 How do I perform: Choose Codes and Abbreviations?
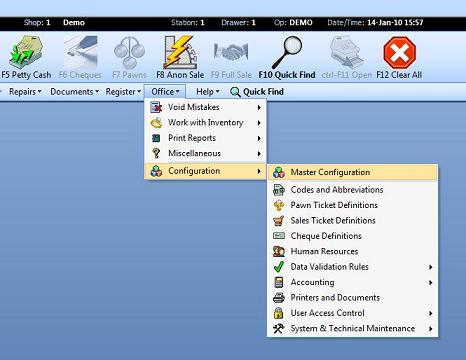coord(353,190)
